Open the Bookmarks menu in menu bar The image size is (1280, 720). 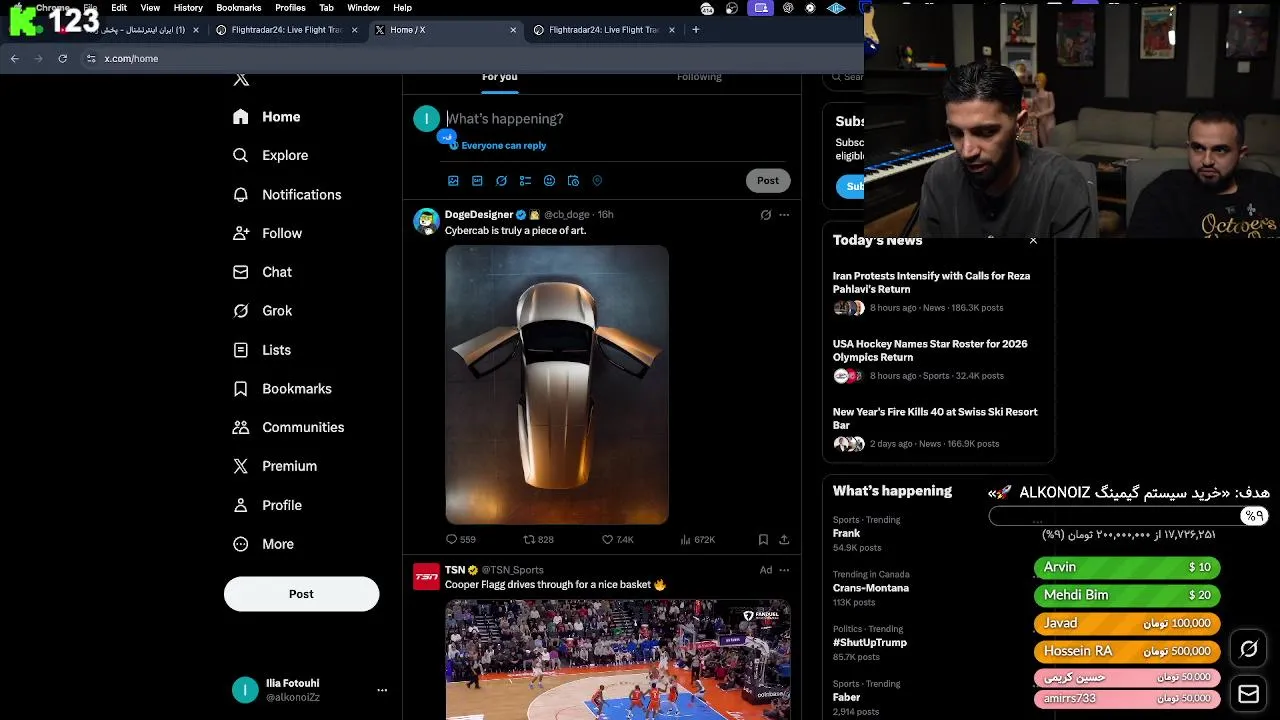pos(238,8)
